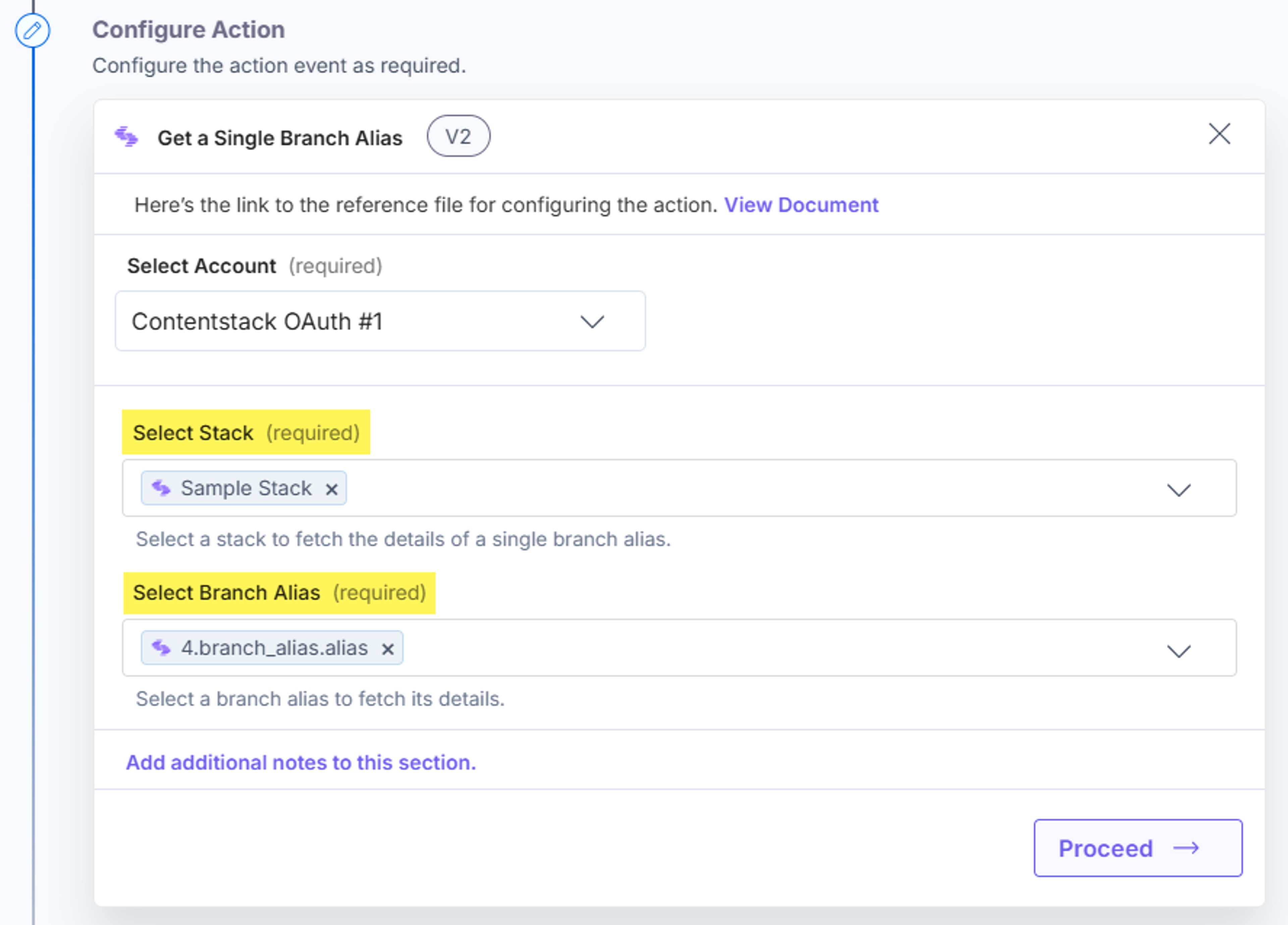This screenshot has height=925, width=1288.
Task: Remove the 4.branch_alias.alias tag
Action: (388, 649)
